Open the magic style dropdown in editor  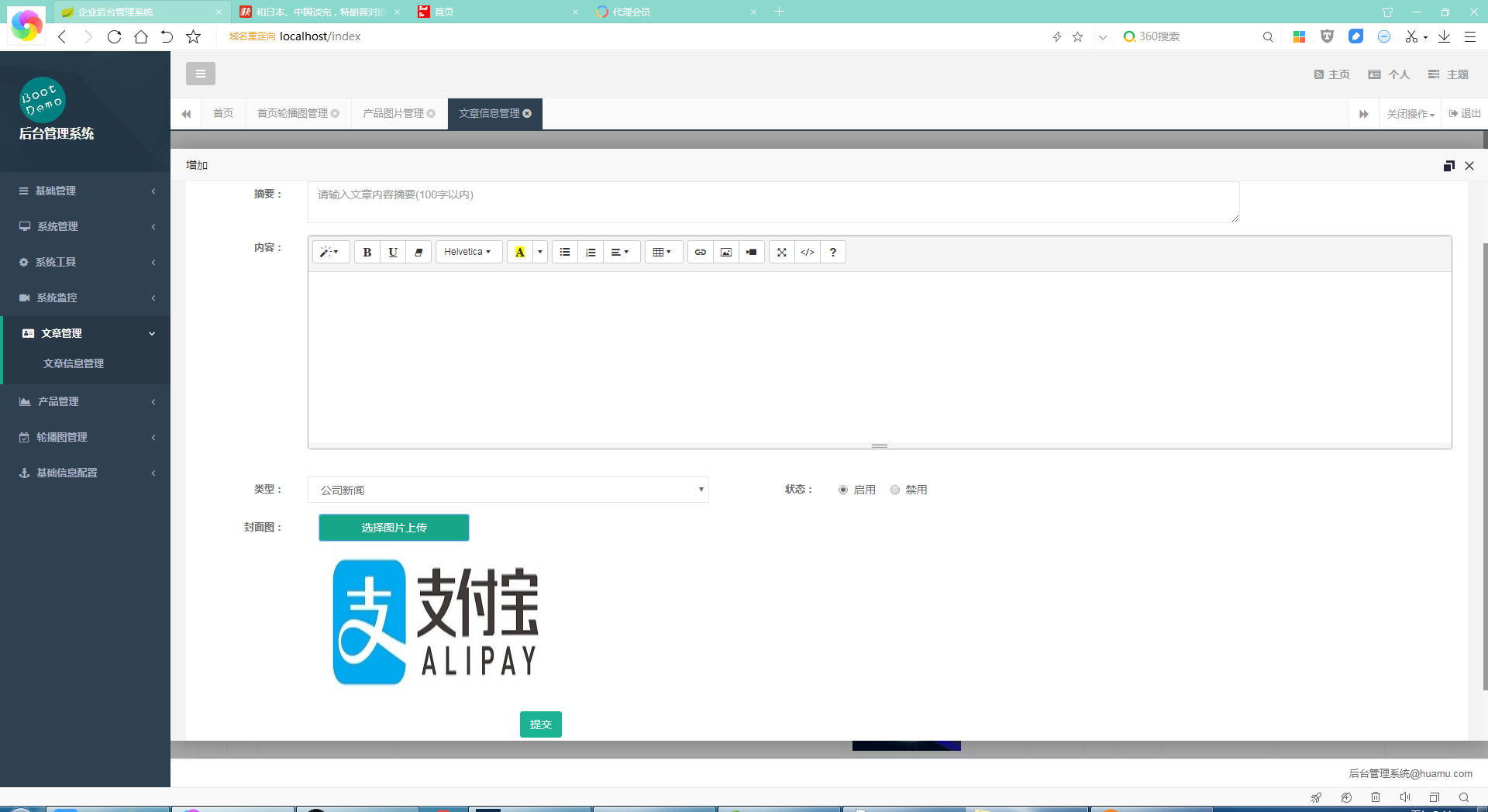[x=330, y=252]
